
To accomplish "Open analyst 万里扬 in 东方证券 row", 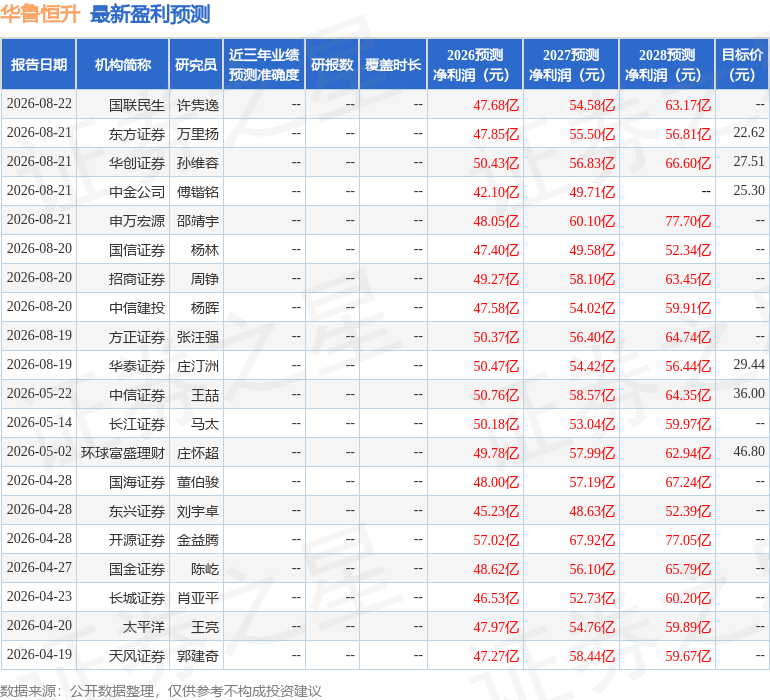I will tap(198, 134).
